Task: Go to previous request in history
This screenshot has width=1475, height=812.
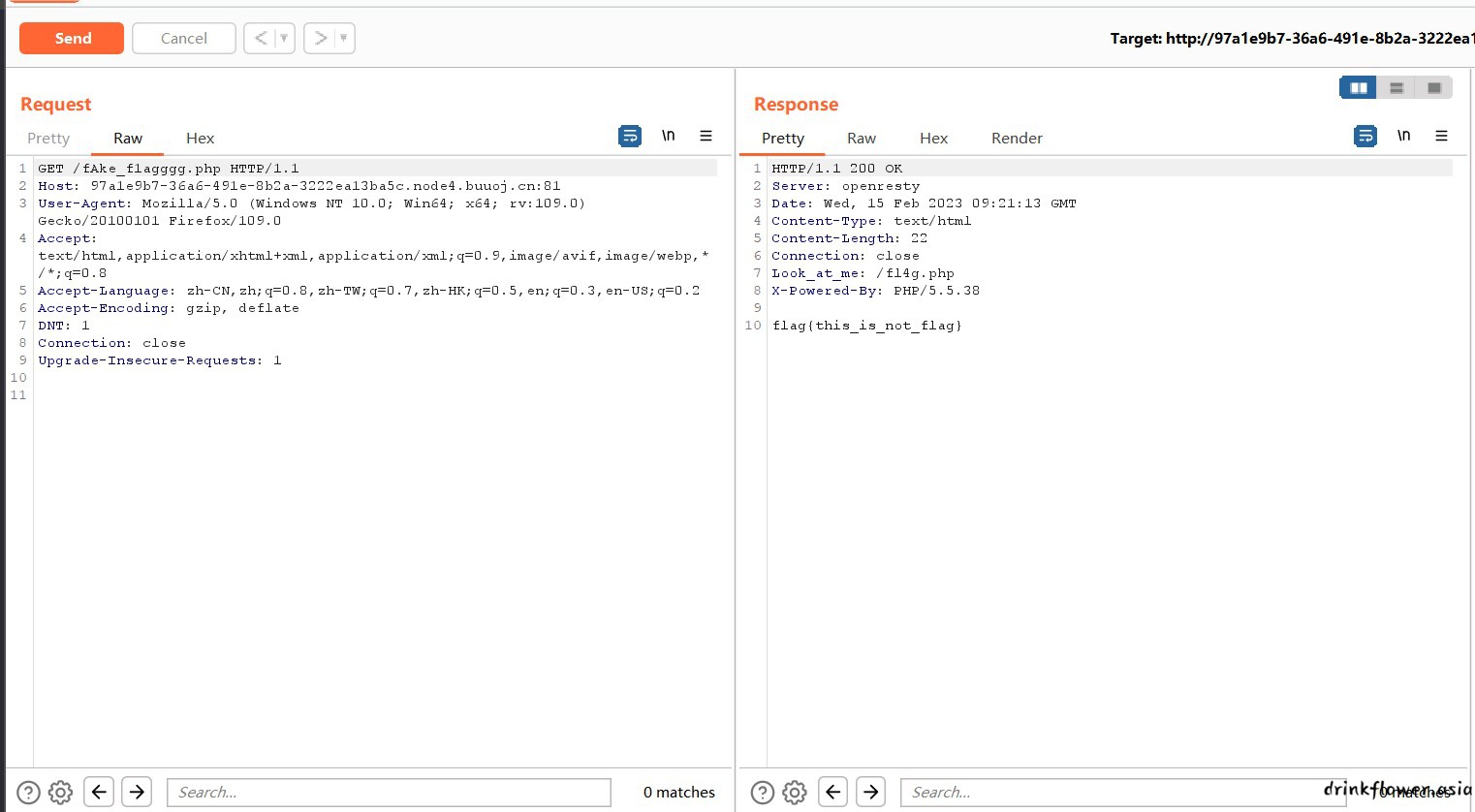Action: point(260,38)
